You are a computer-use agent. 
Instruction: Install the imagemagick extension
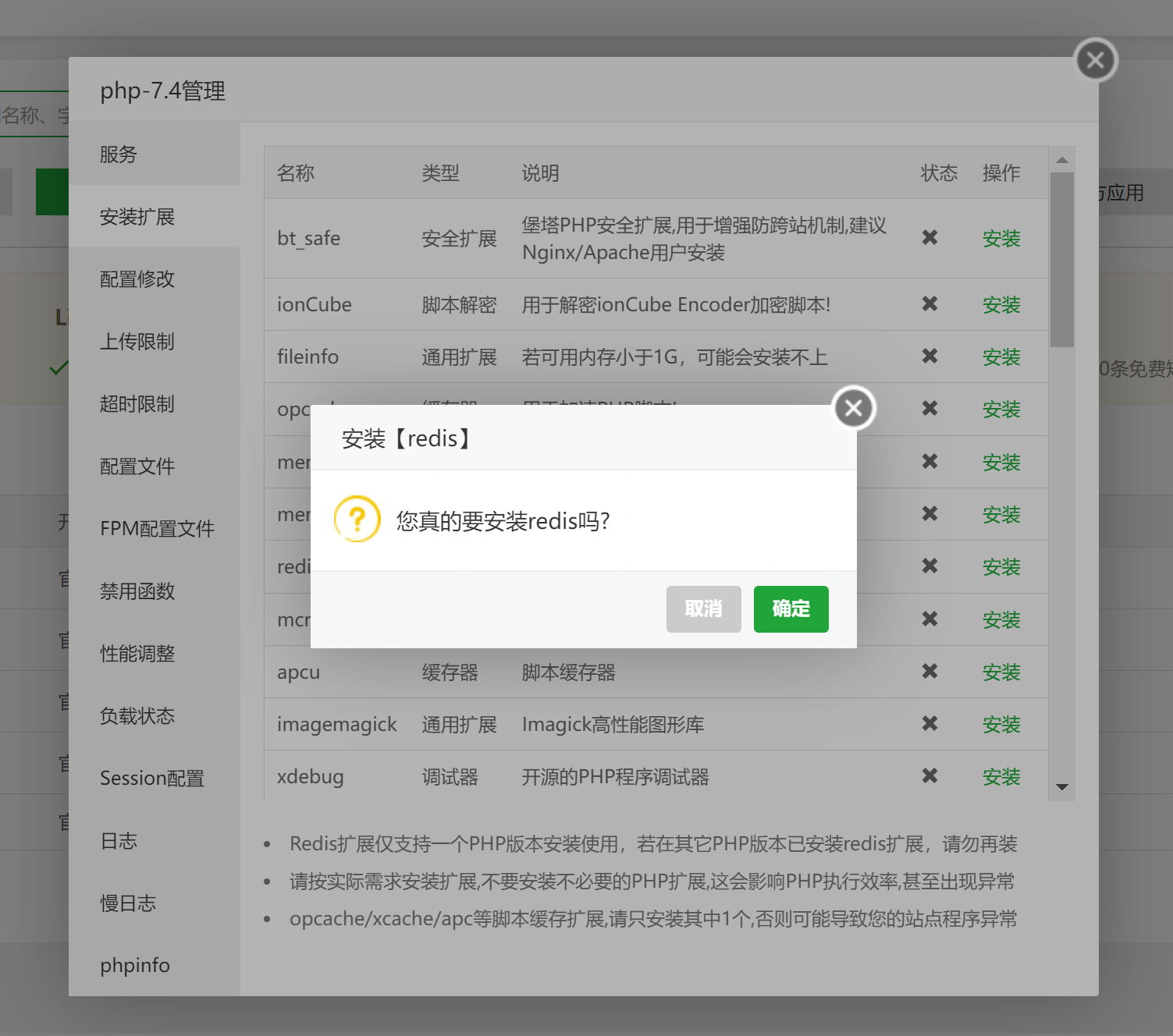click(x=1001, y=725)
